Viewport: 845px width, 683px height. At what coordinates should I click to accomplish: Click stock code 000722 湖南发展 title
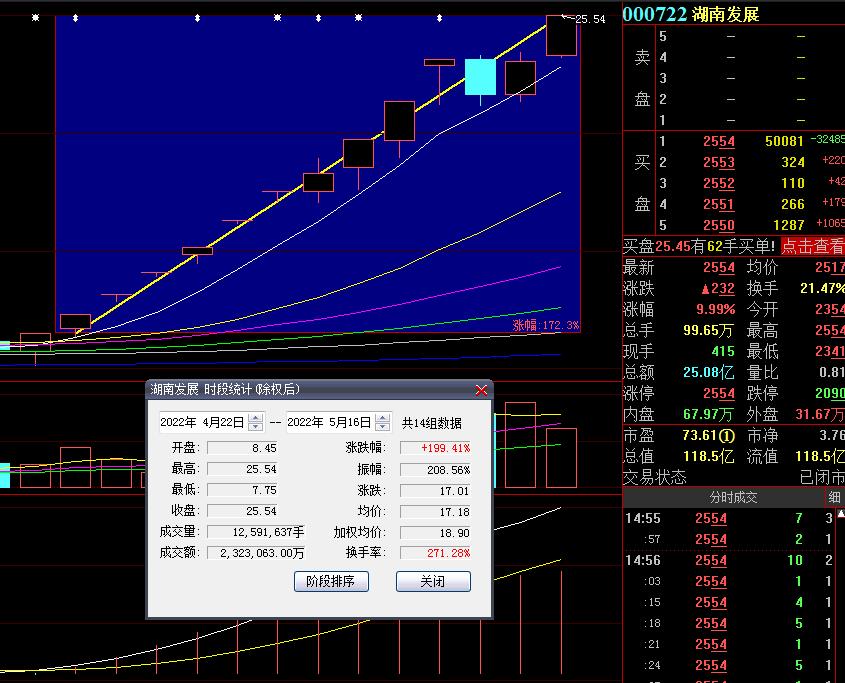(690, 13)
